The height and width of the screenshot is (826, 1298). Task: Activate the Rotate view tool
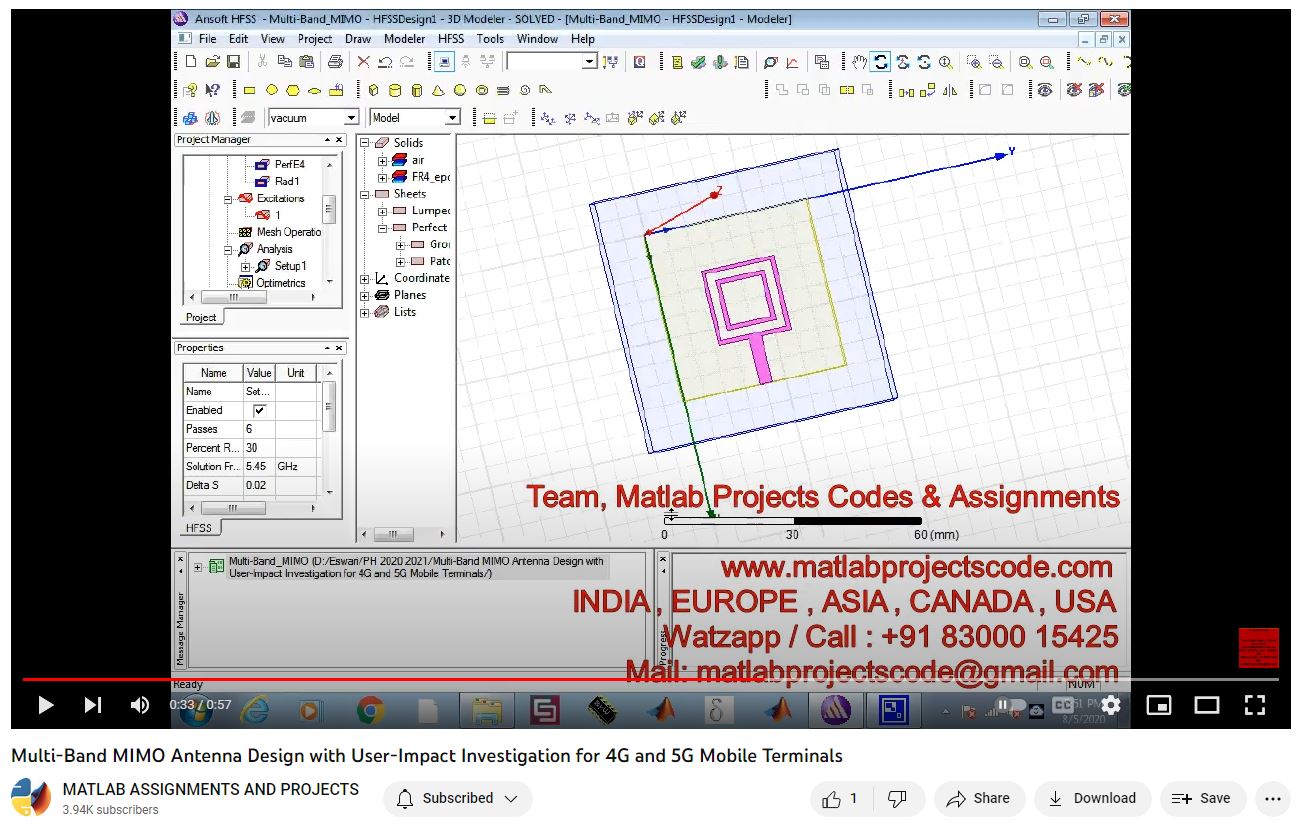pos(880,62)
